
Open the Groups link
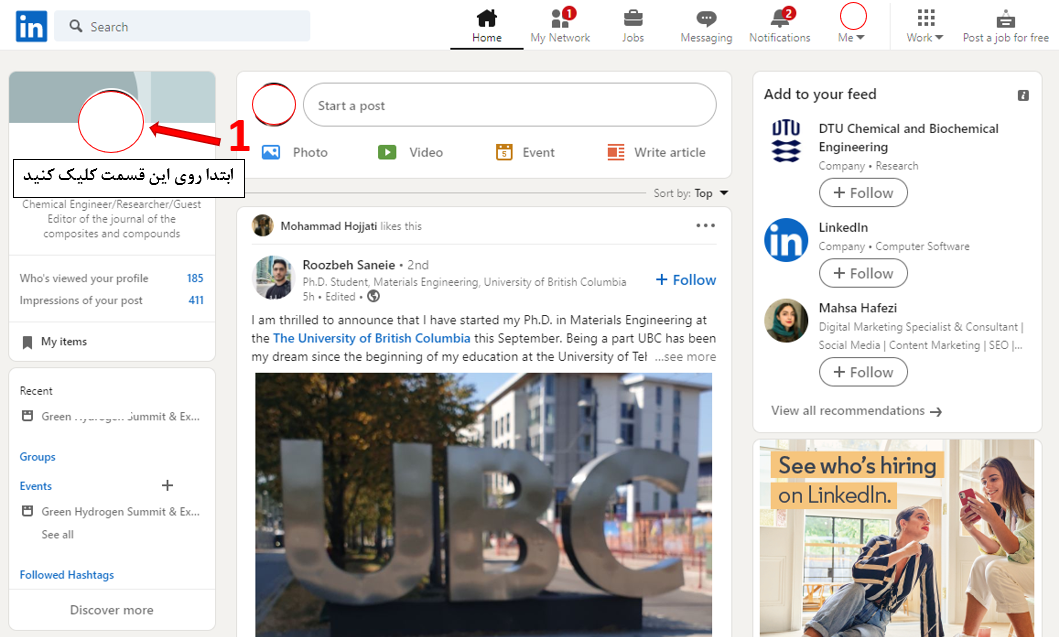coord(37,457)
